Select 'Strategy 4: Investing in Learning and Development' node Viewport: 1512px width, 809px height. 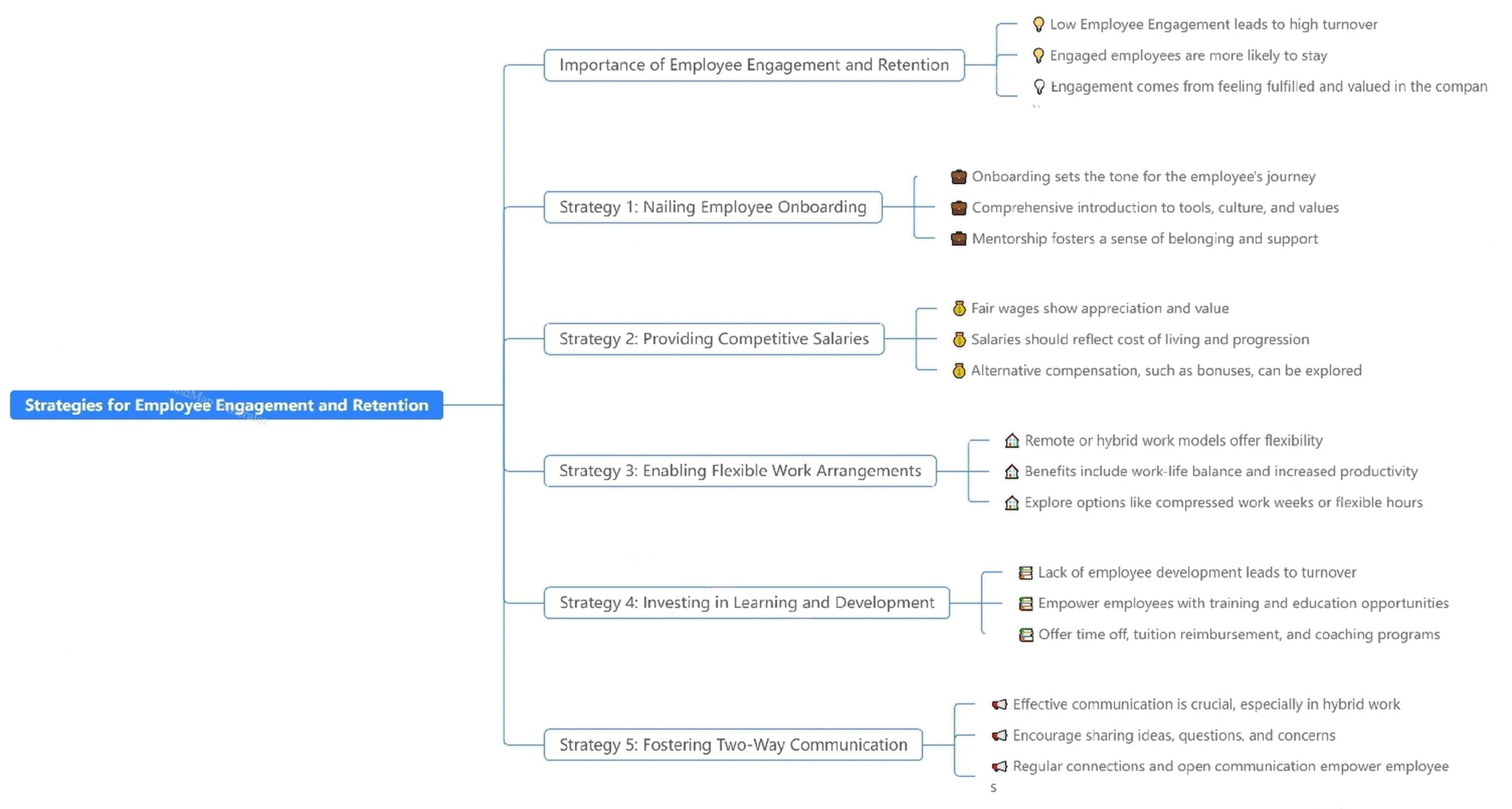pyautogui.click(x=747, y=603)
